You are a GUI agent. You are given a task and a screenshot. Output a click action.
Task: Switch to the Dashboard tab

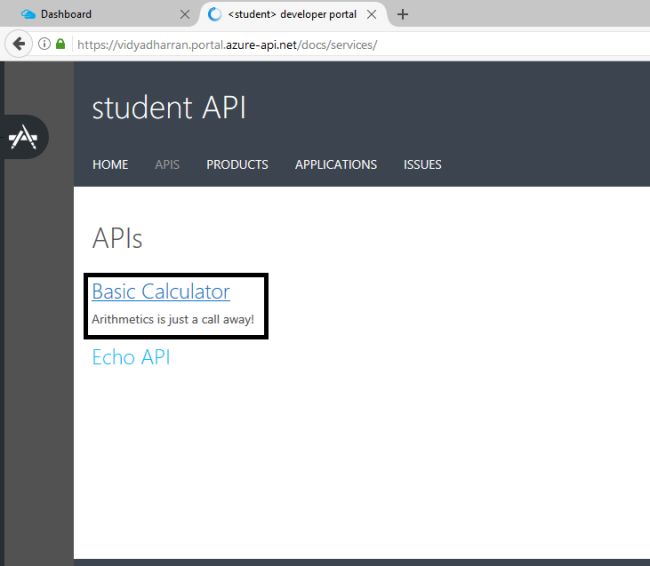click(98, 14)
